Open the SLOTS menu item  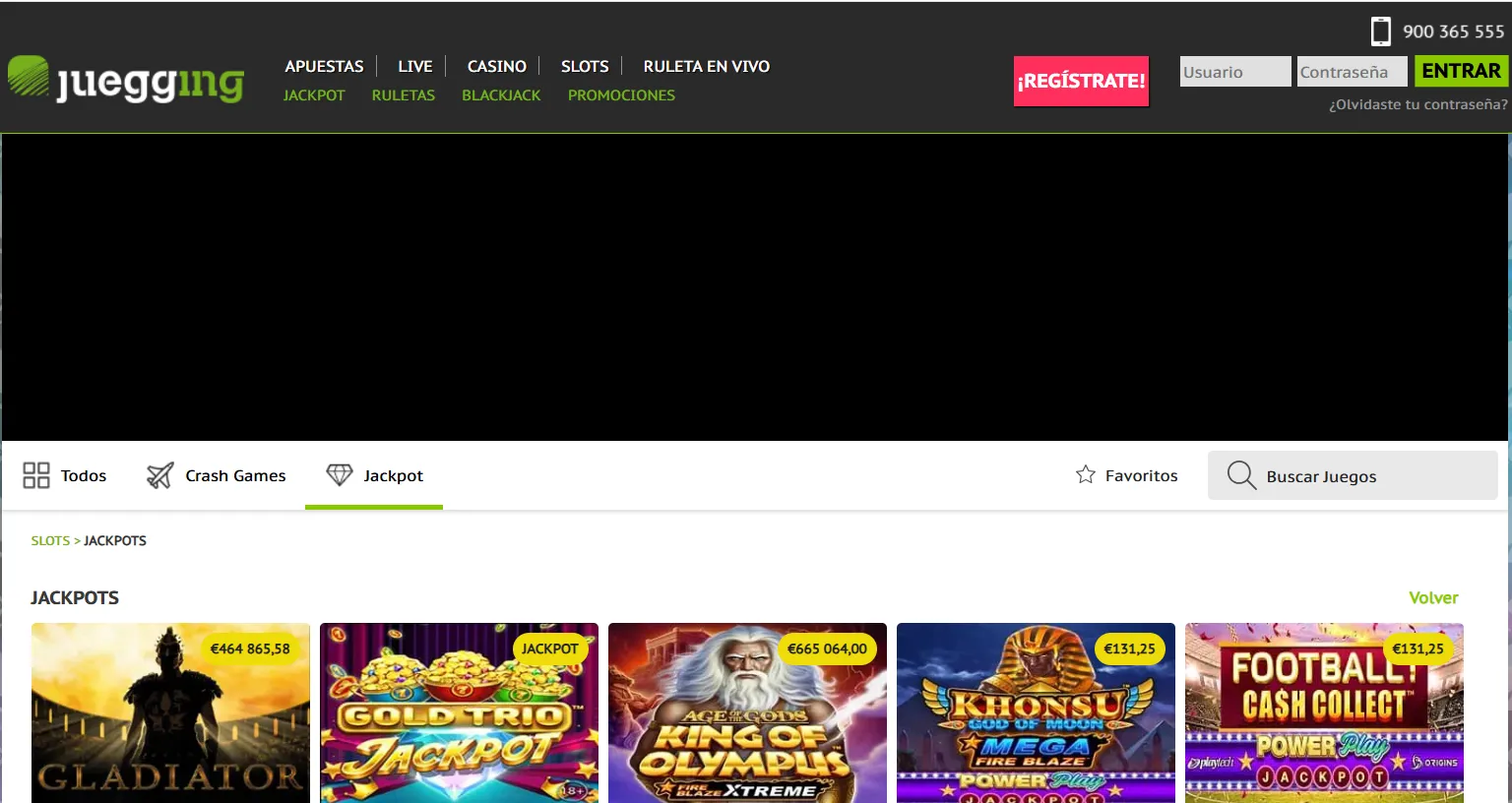pos(585,66)
